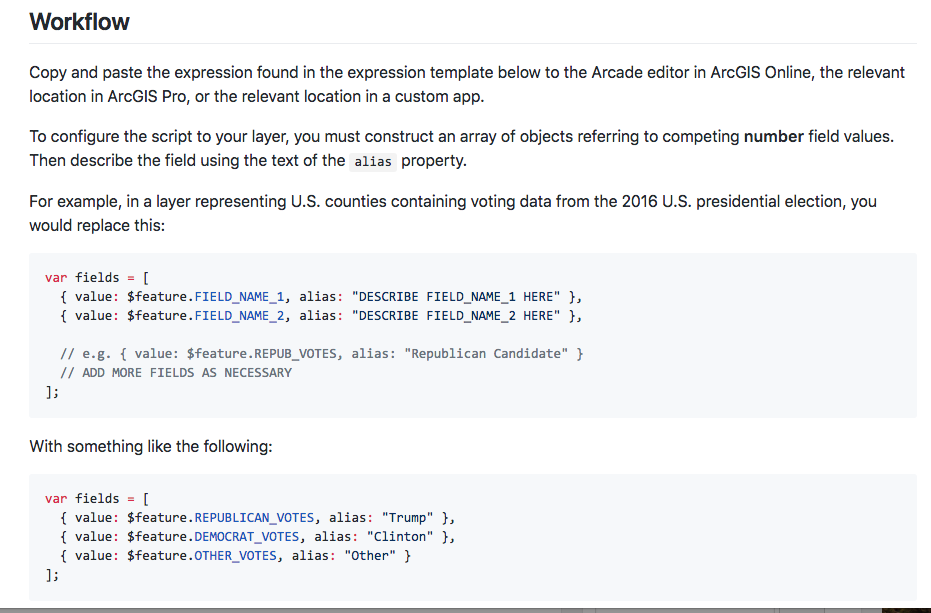The image size is (931, 613).
Task: Click the paragraph starting "Copy and paste"
Action: [466, 85]
